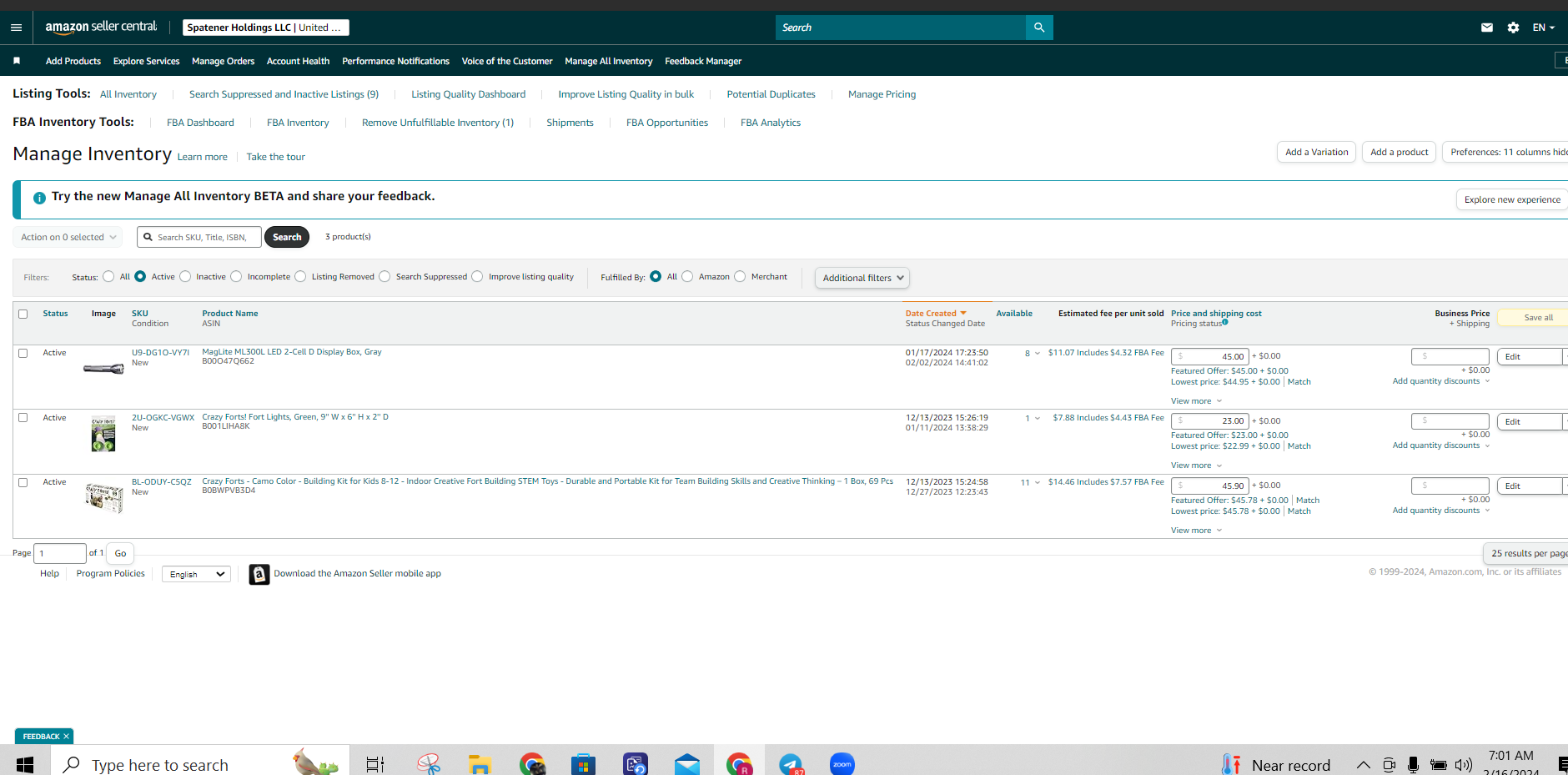
Task: Open the Take the tour link
Action: (276, 157)
